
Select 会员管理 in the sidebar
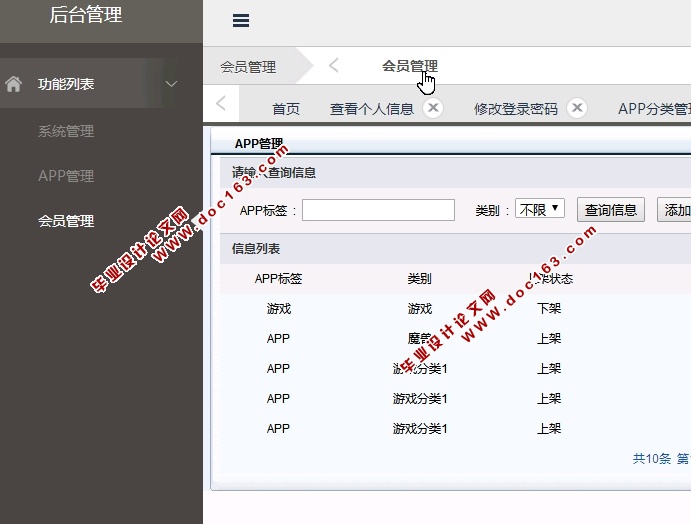pos(66,221)
